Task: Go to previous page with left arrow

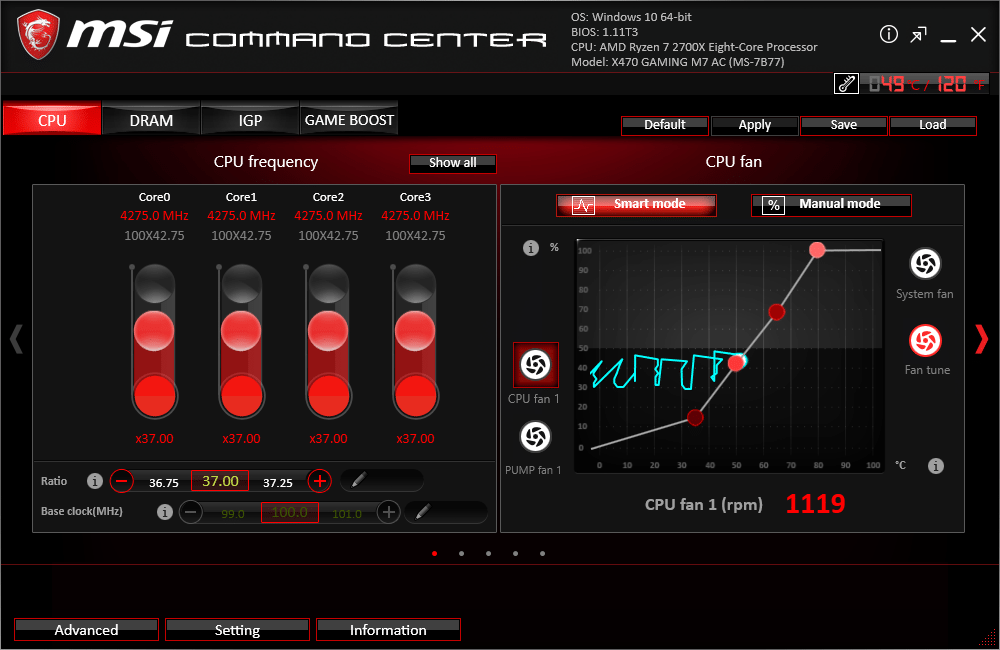Action: pos(17,338)
